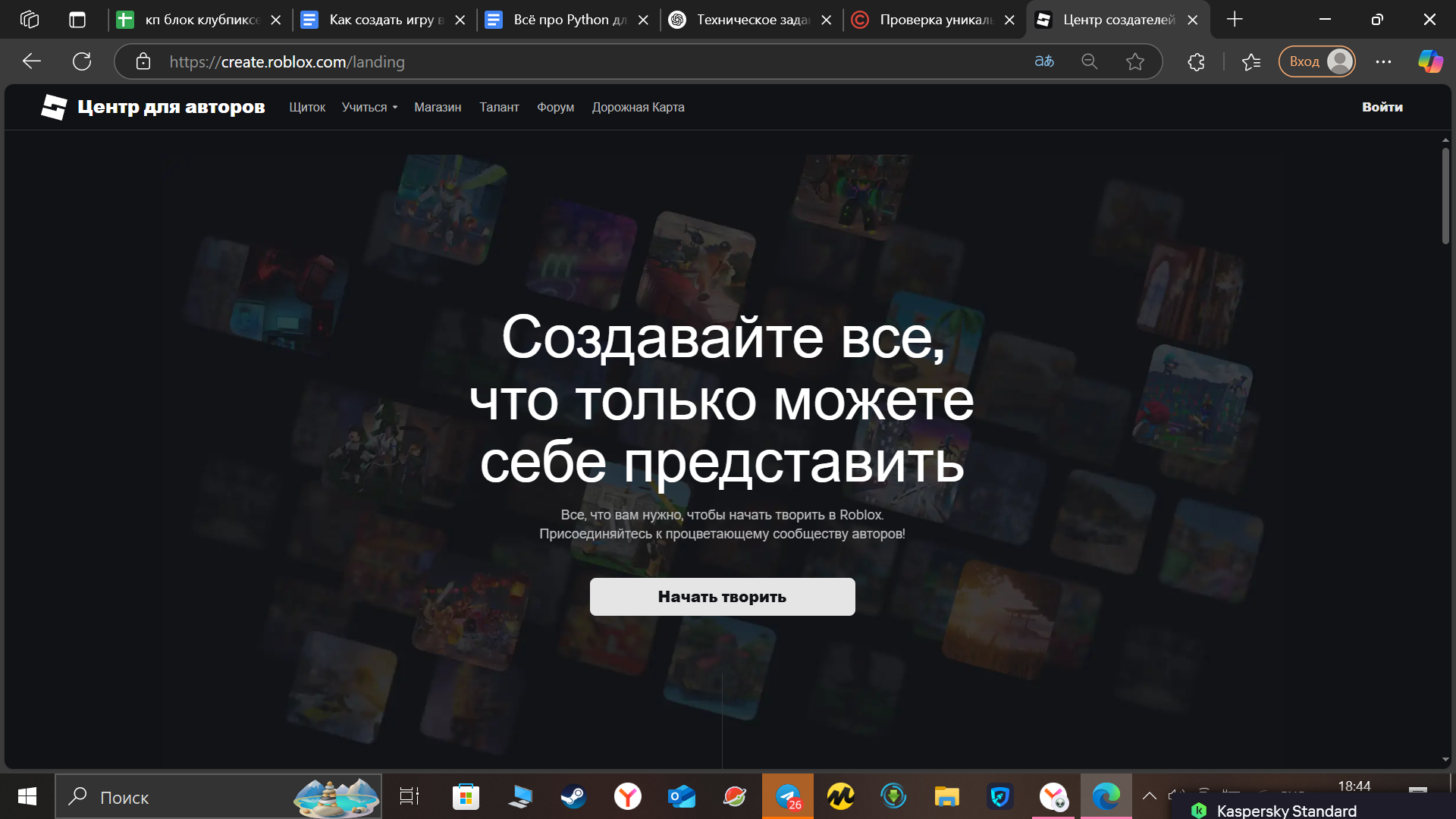1456x819 pixels.
Task: Close the 'Техническое задание' tab
Action: point(827,20)
